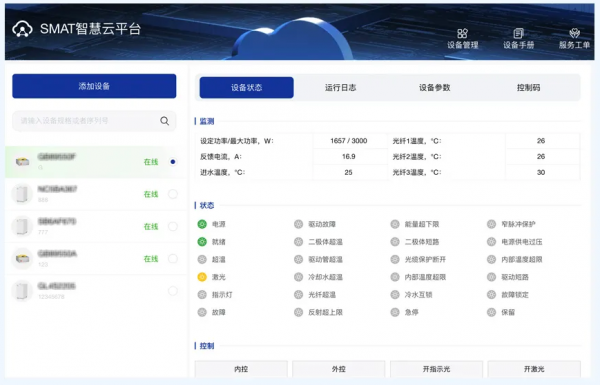The image size is (600, 385).
Task: Click the yellow 激光 status indicator
Action: (x=202, y=277)
